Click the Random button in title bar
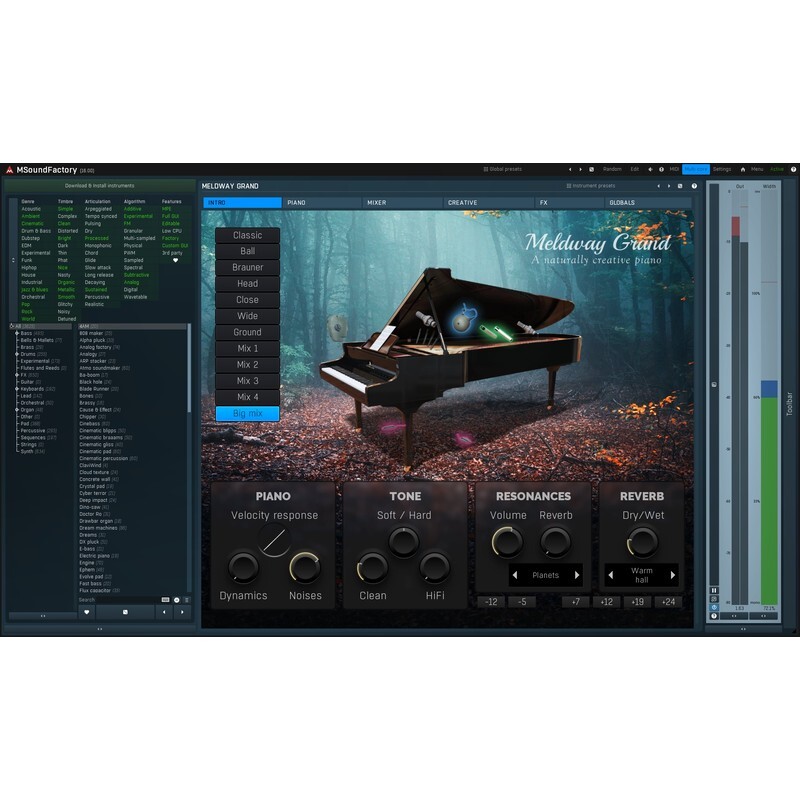The width and height of the screenshot is (800, 800). [x=612, y=169]
